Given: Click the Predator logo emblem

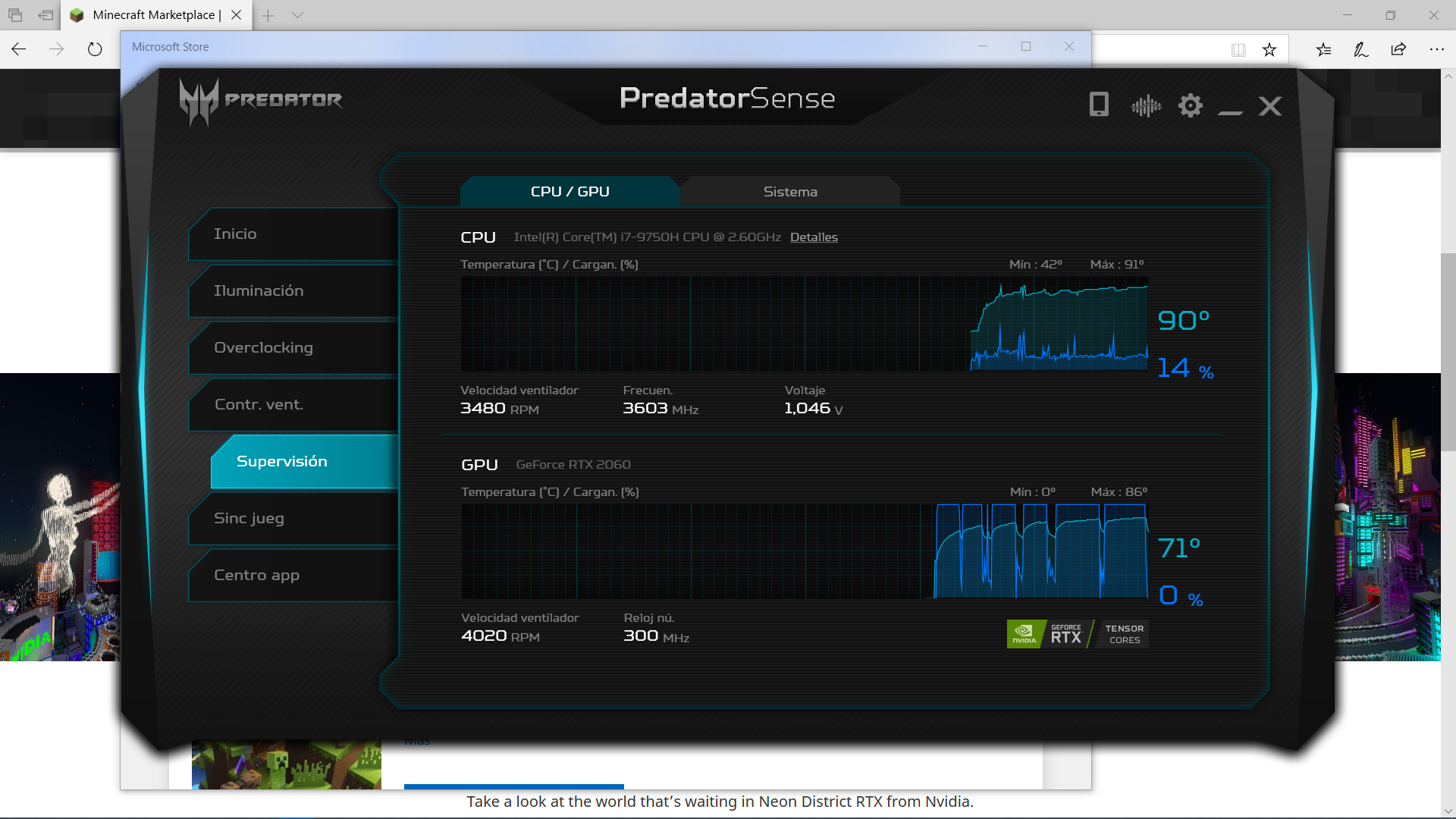Looking at the screenshot, I should click(199, 101).
